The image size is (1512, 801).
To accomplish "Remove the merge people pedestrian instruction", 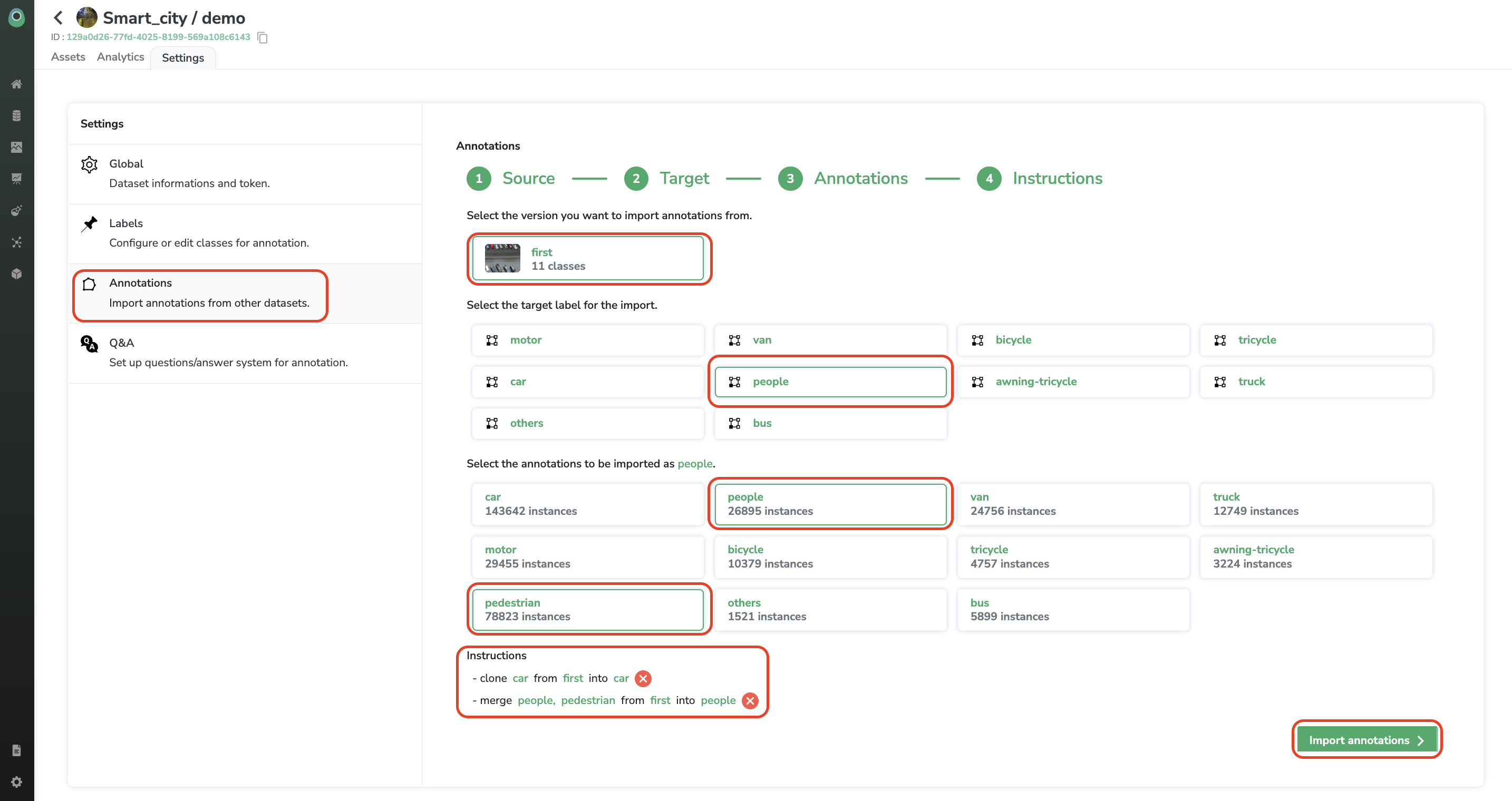I will point(750,701).
